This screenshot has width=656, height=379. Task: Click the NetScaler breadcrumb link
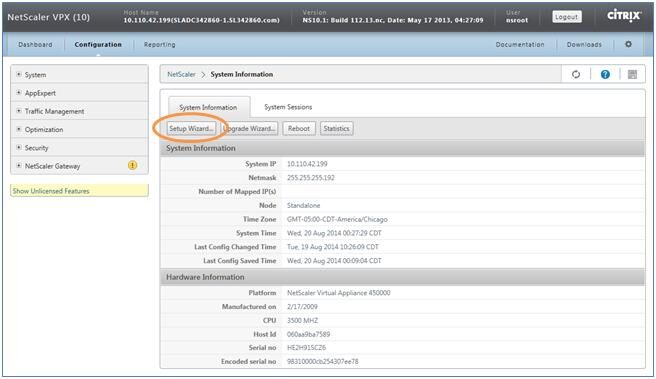tap(181, 74)
